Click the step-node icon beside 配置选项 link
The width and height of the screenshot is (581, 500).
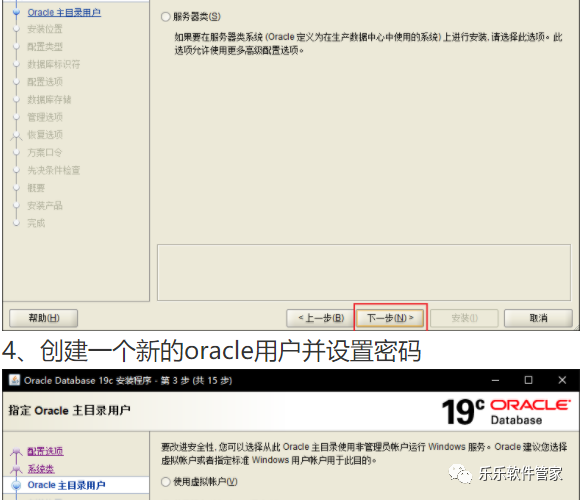pyautogui.click(x=16, y=452)
